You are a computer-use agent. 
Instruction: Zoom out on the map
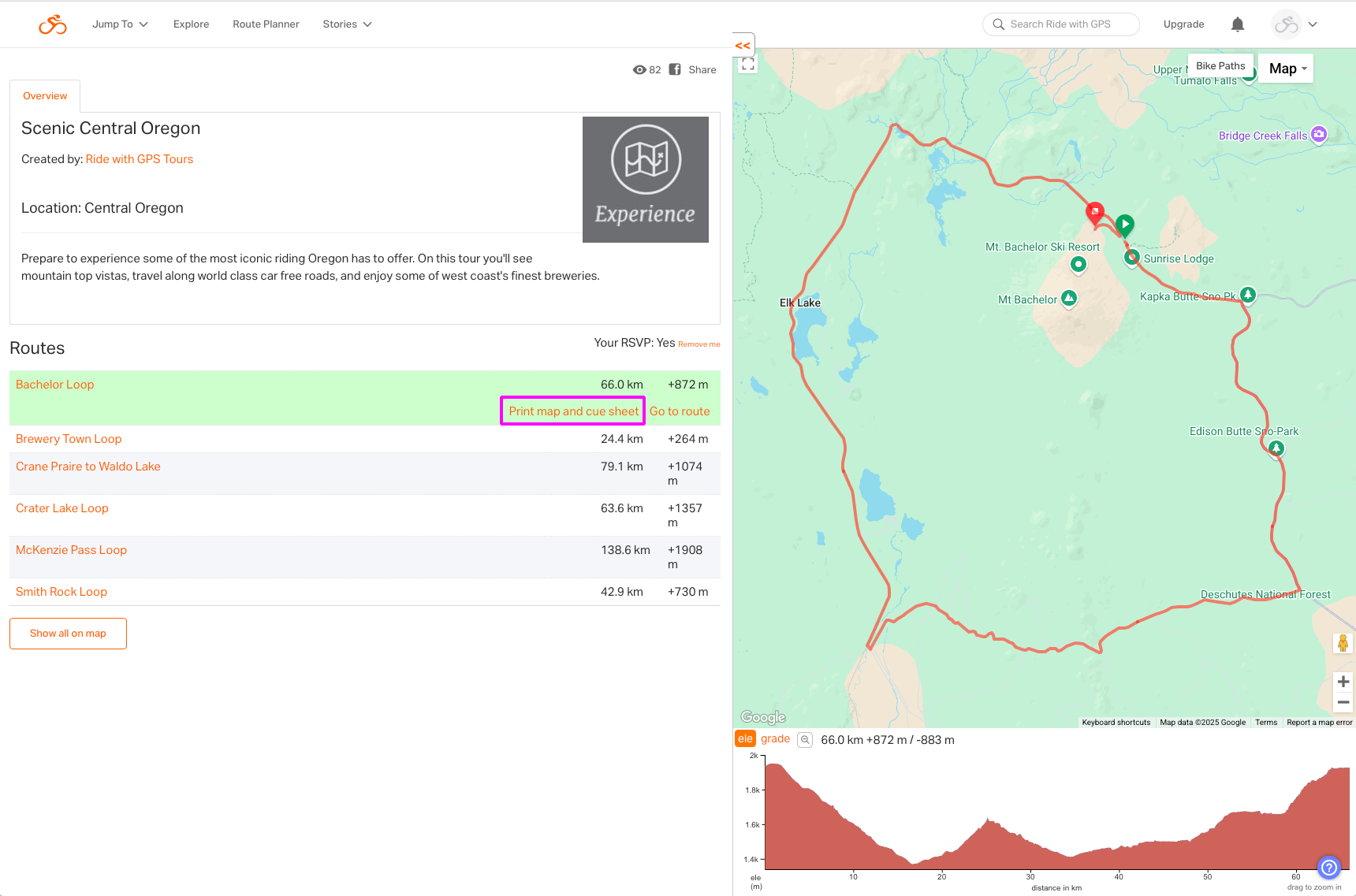[x=1343, y=702]
